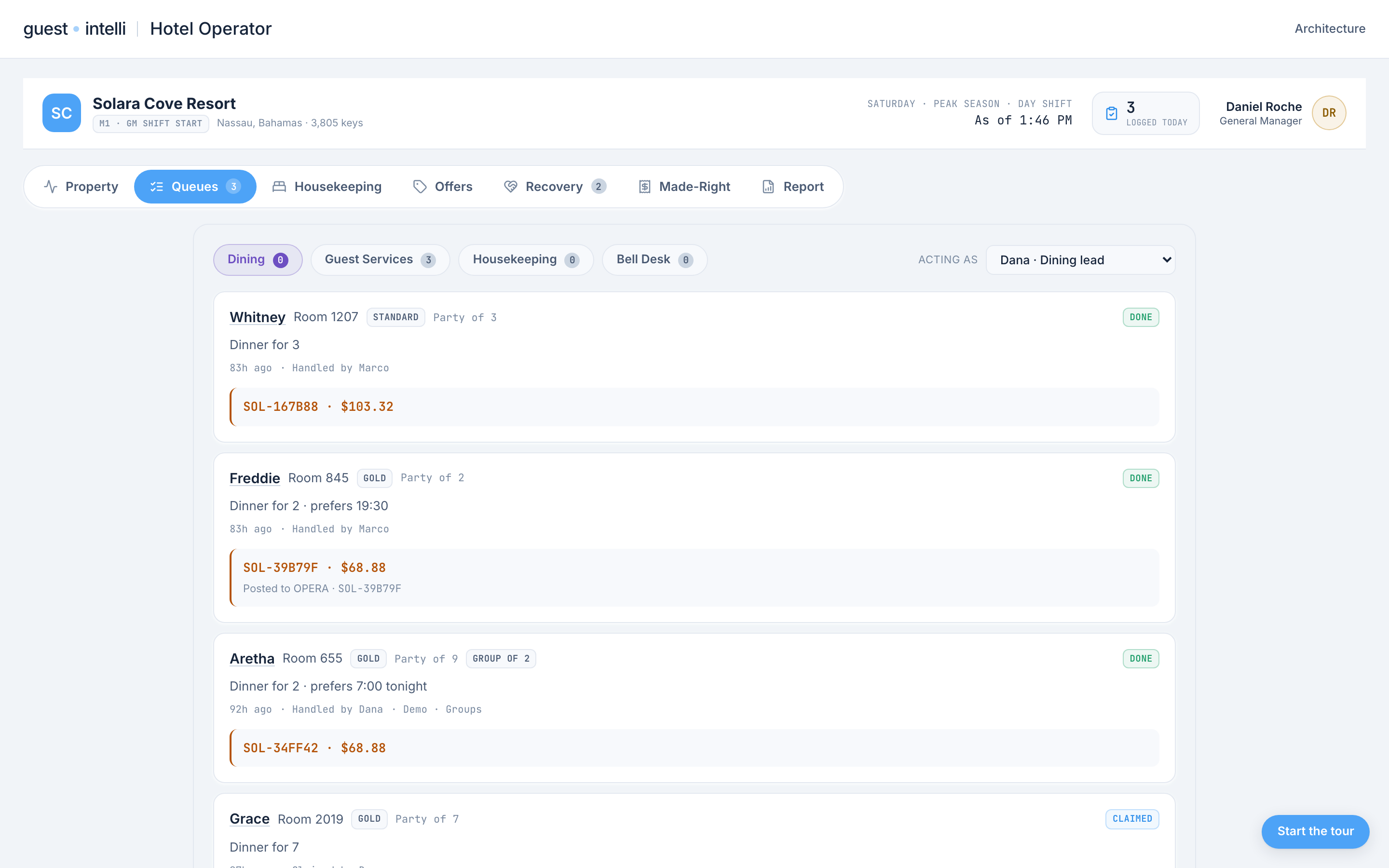1389x868 pixels.
Task: Click Dinner for 2 · prefers 7:00 tonight
Action: pyautogui.click(x=328, y=686)
